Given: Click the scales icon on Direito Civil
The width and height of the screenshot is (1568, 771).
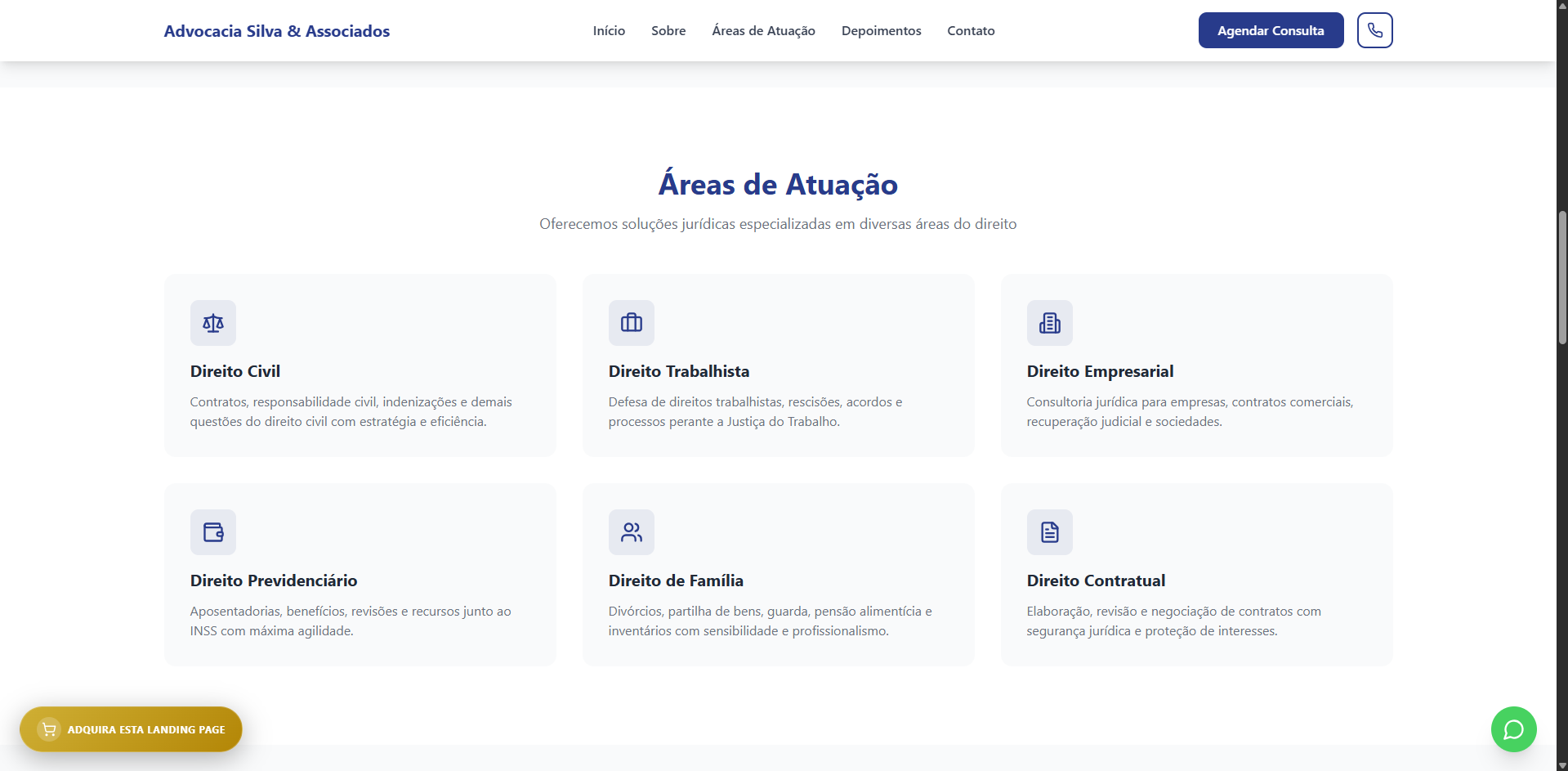Looking at the screenshot, I should (x=213, y=323).
